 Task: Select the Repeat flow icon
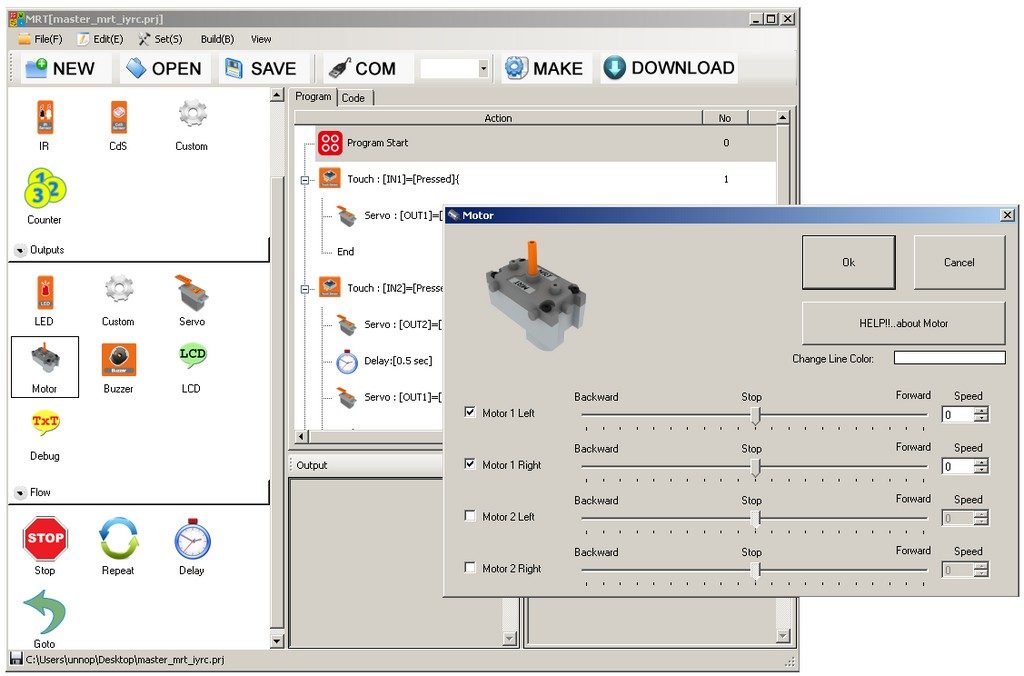(118, 540)
